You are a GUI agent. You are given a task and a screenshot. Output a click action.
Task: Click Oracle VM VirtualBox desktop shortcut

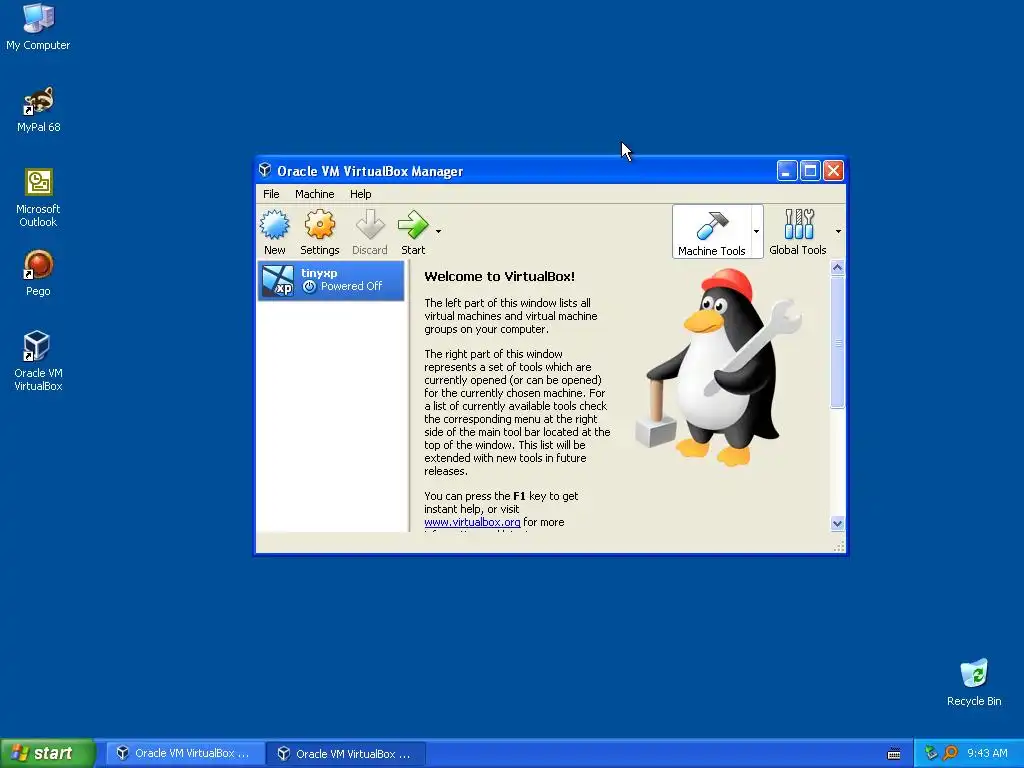(38, 360)
